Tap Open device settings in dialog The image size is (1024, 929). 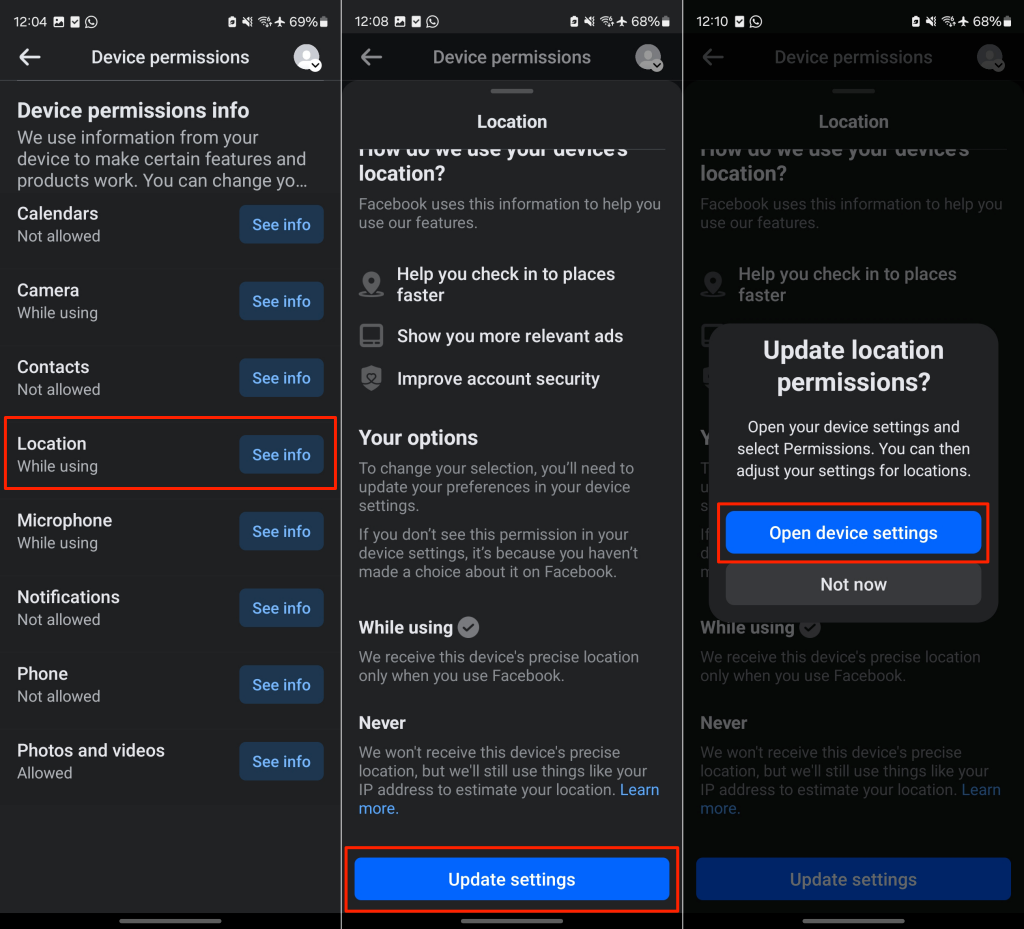pos(853,533)
